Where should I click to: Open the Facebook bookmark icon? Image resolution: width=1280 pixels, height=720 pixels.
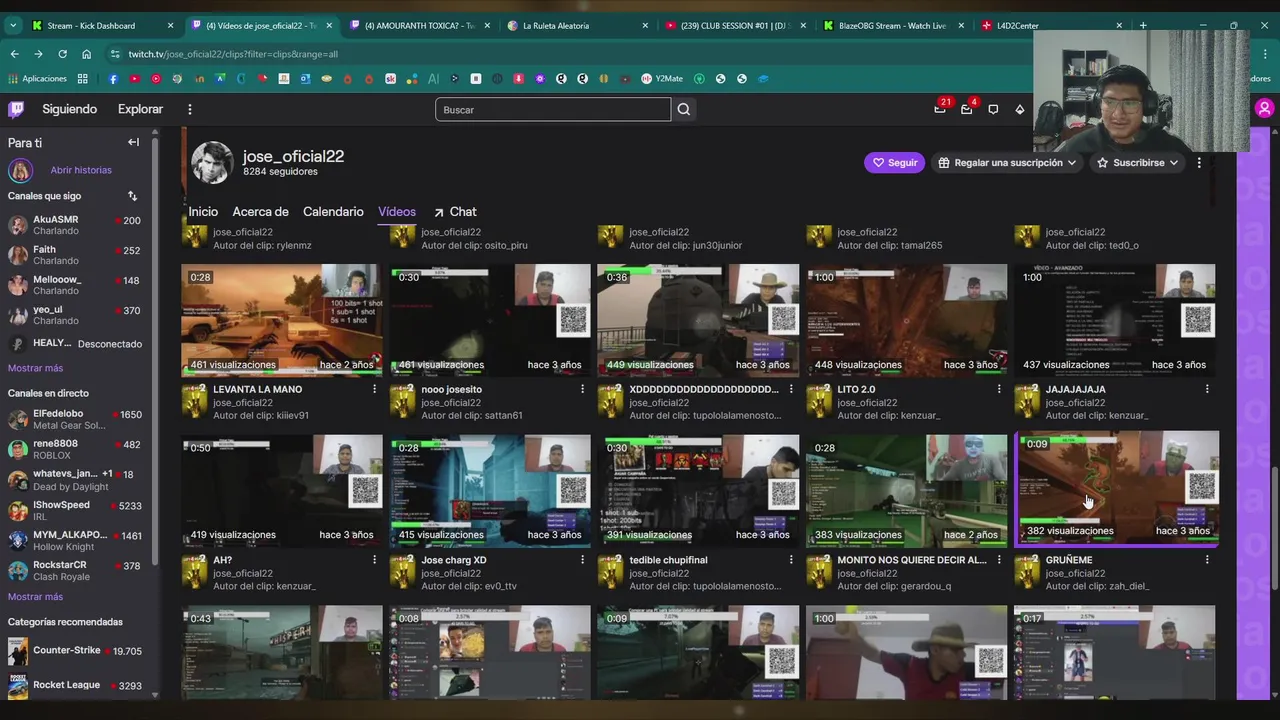(x=113, y=79)
